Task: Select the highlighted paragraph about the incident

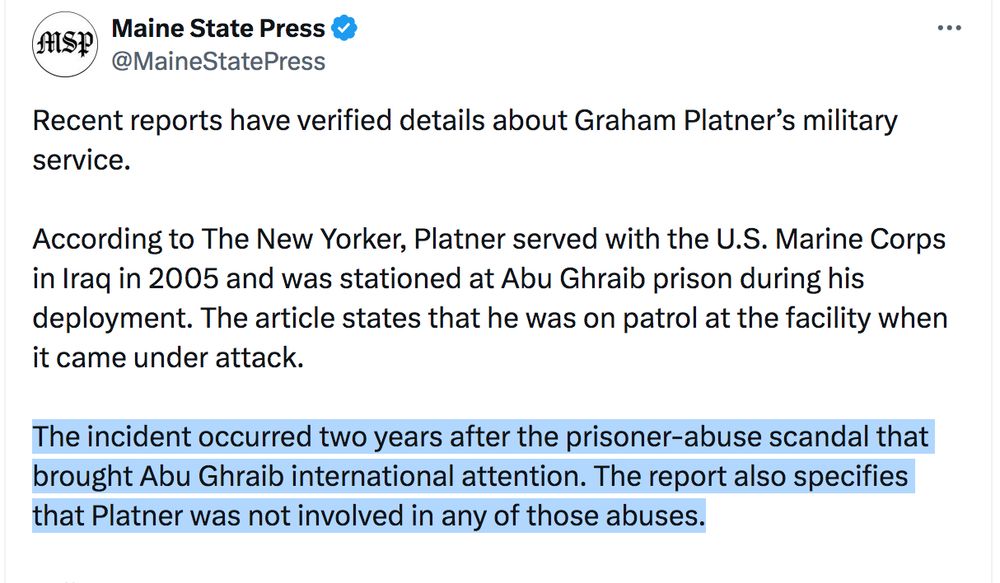Action: (480, 476)
